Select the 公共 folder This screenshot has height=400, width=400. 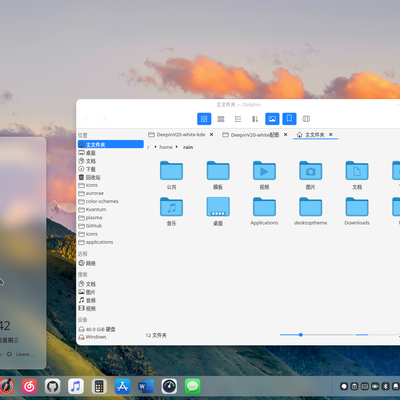(171, 175)
